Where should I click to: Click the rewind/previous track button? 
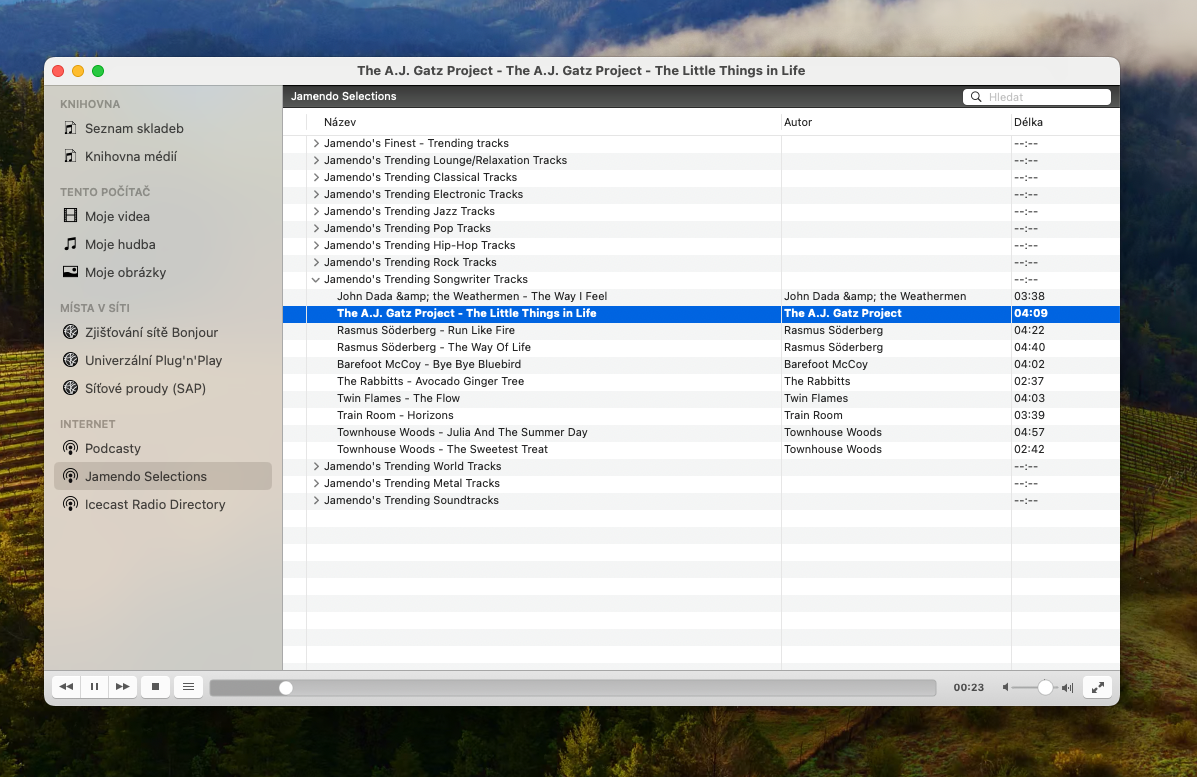click(x=66, y=687)
